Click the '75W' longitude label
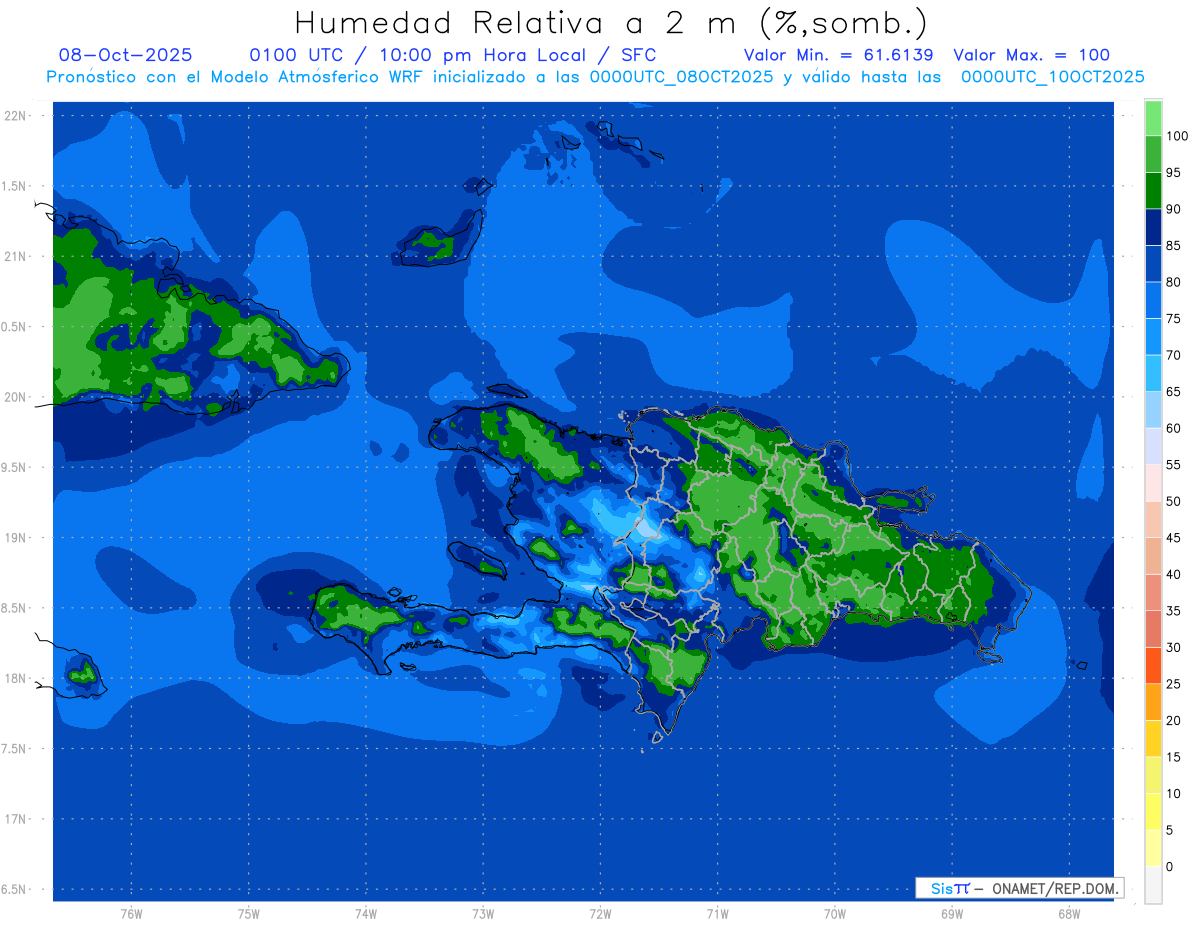This screenshot has width=1200, height=927. click(249, 914)
